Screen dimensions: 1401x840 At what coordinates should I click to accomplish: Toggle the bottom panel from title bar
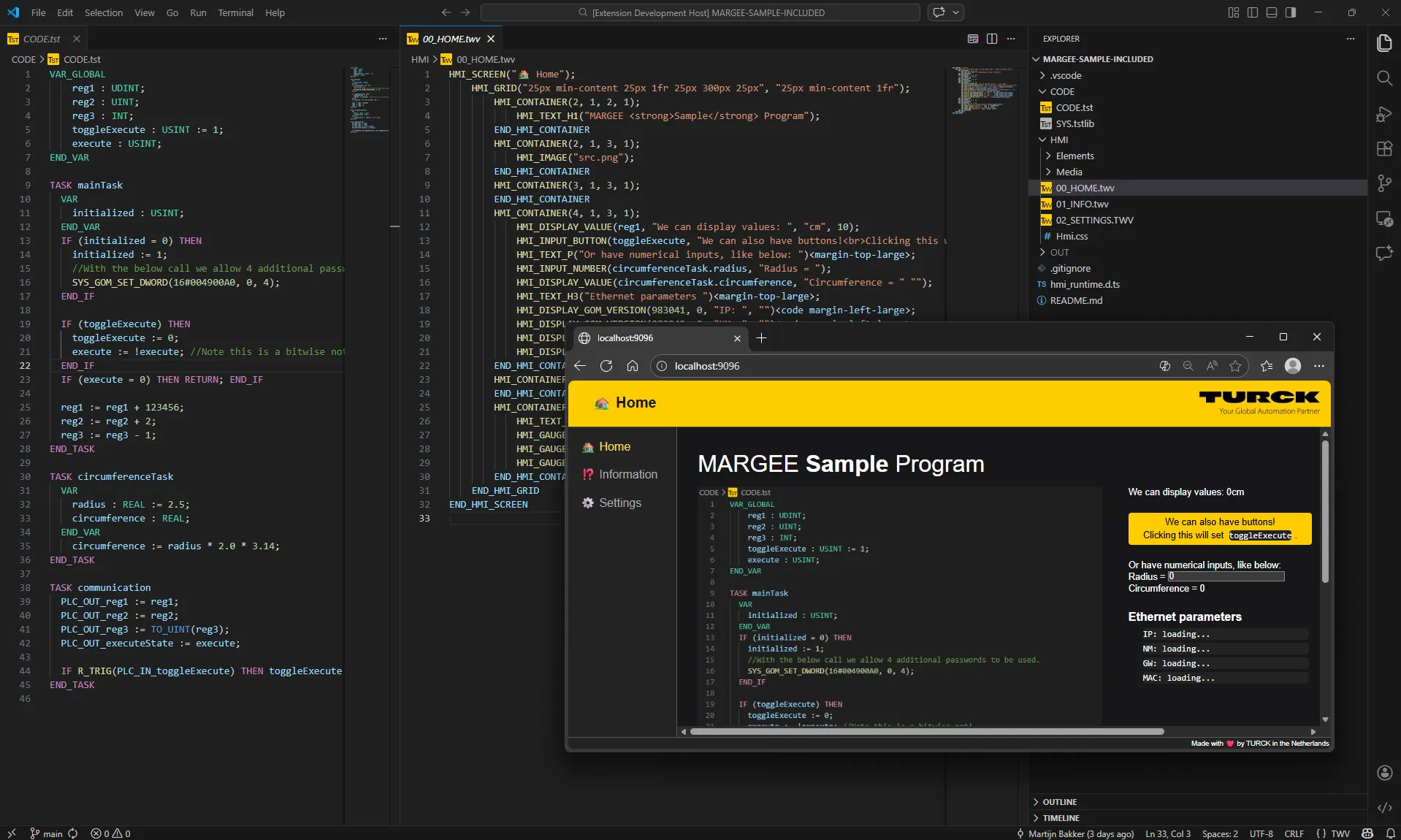[x=1272, y=12]
